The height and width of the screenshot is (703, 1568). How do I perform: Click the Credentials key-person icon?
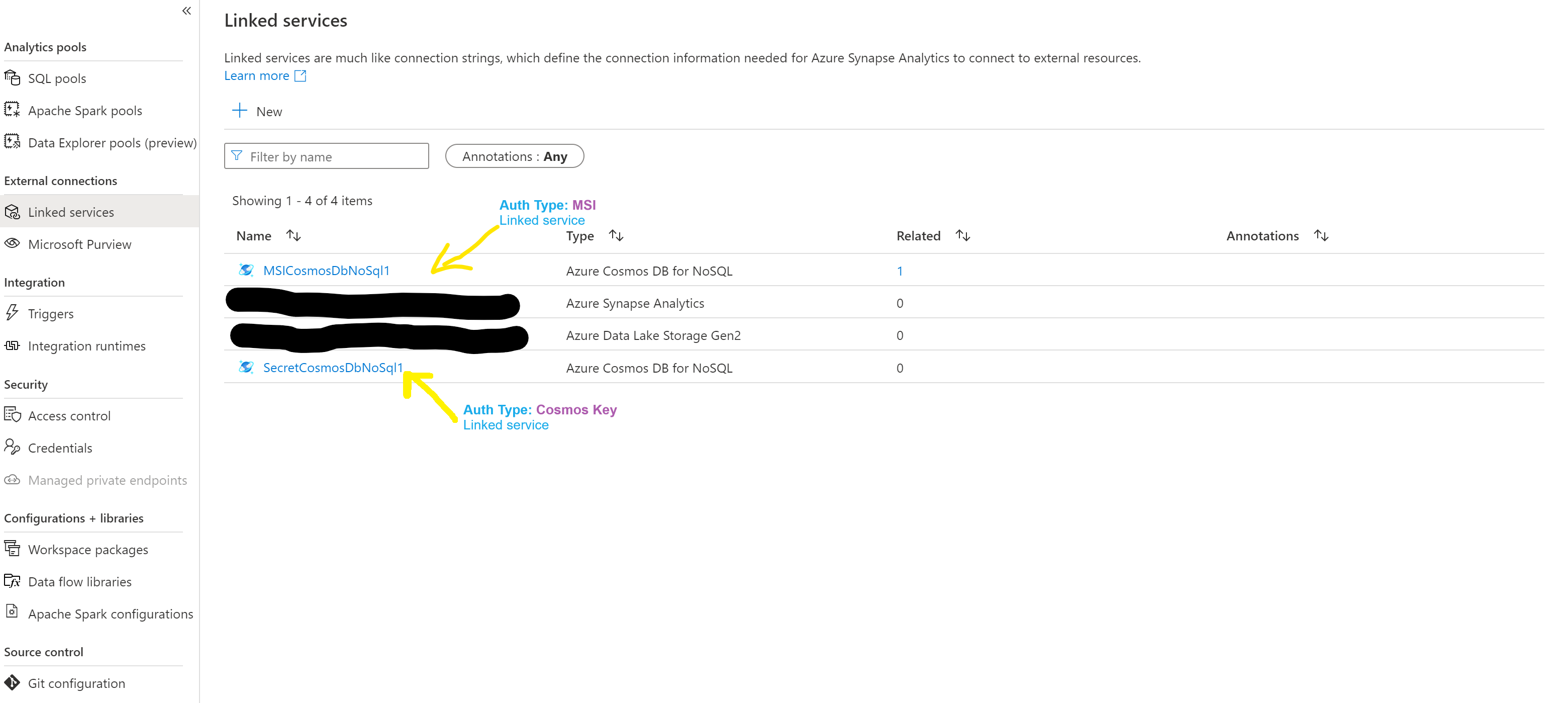[12, 447]
